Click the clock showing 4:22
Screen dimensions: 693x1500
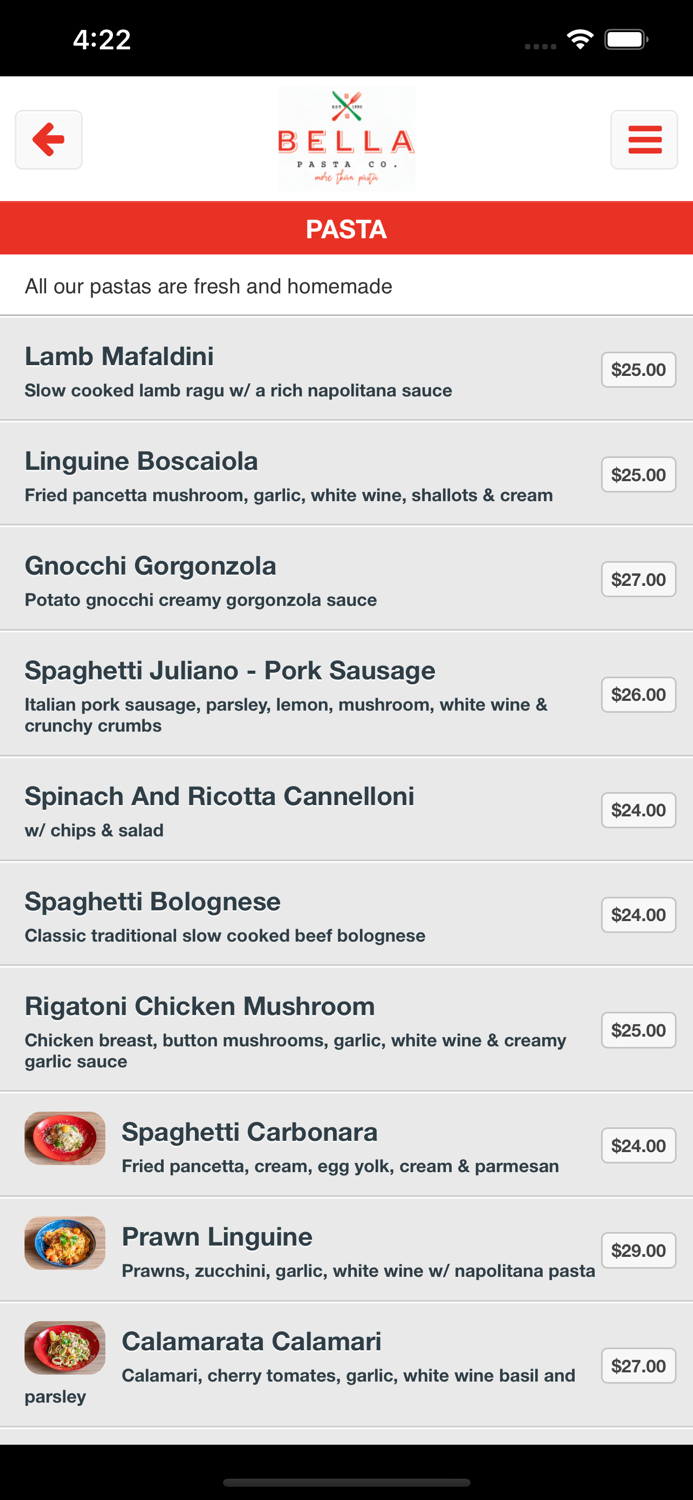[101, 40]
